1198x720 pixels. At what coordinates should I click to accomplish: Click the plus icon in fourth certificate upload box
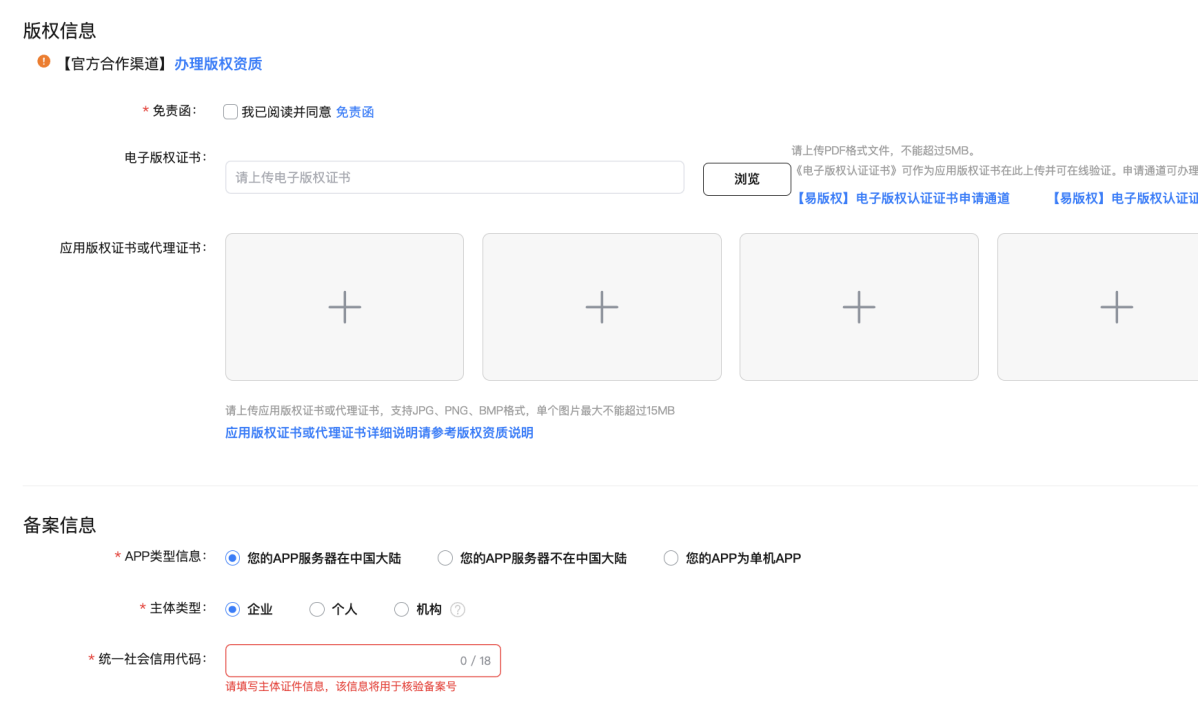[x=1116, y=307]
